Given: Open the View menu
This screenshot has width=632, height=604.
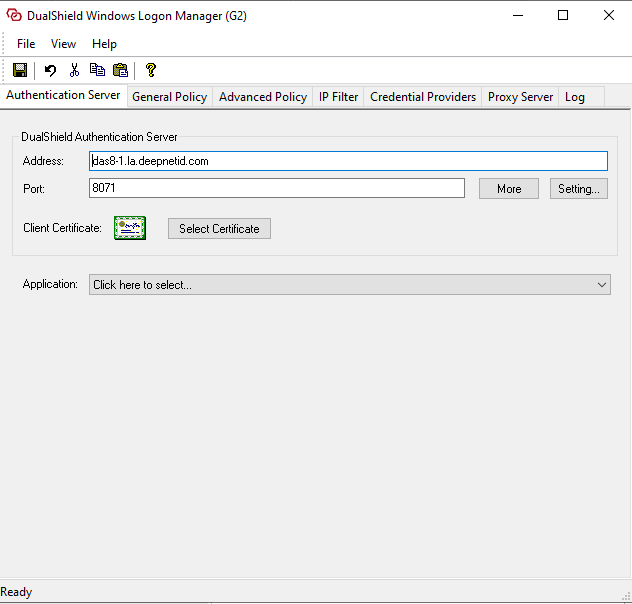Looking at the screenshot, I should click(x=63, y=44).
